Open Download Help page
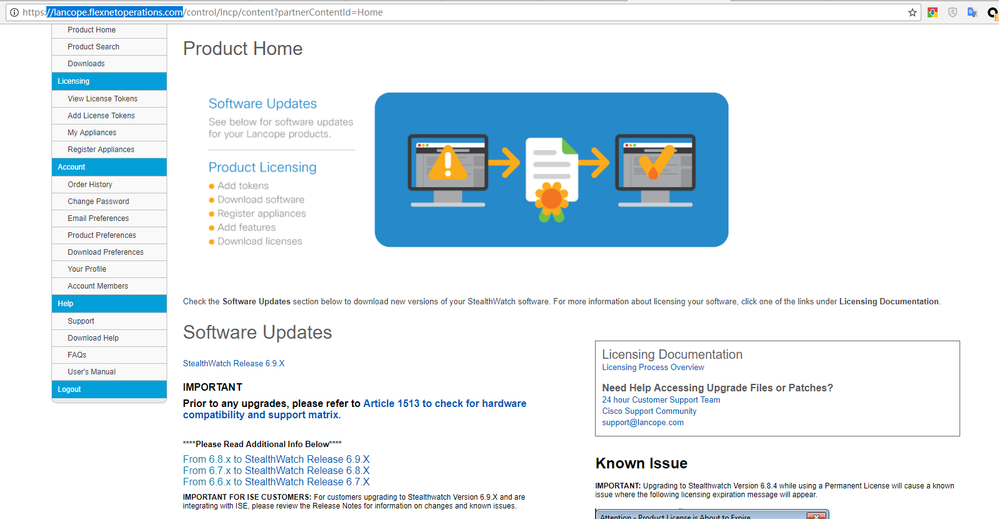Screen dimensions: 999x519 pyautogui.click(x=109, y=338)
